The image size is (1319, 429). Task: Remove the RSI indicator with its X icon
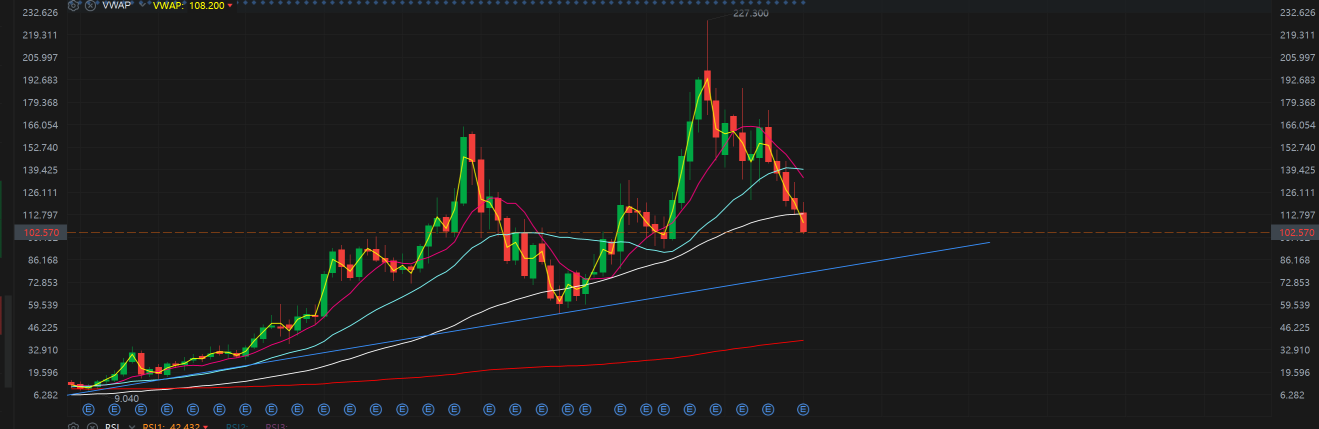pyautogui.click(x=90, y=426)
